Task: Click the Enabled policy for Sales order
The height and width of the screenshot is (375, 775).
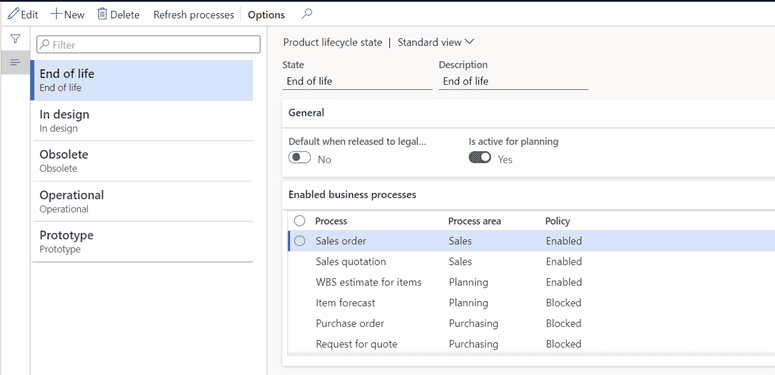Action: pyautogui.click(x=564, y=241)
